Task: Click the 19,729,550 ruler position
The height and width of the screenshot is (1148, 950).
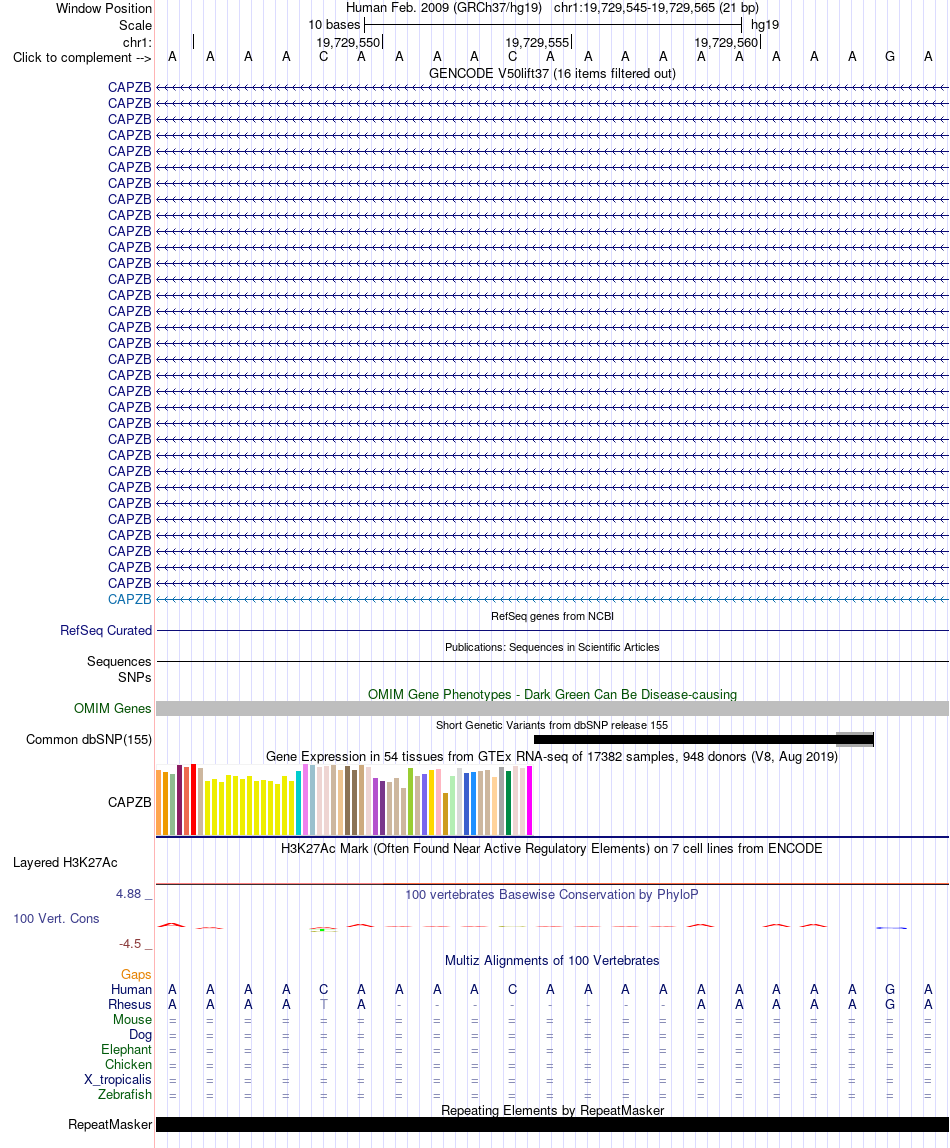Action: [x=348, y=42]
